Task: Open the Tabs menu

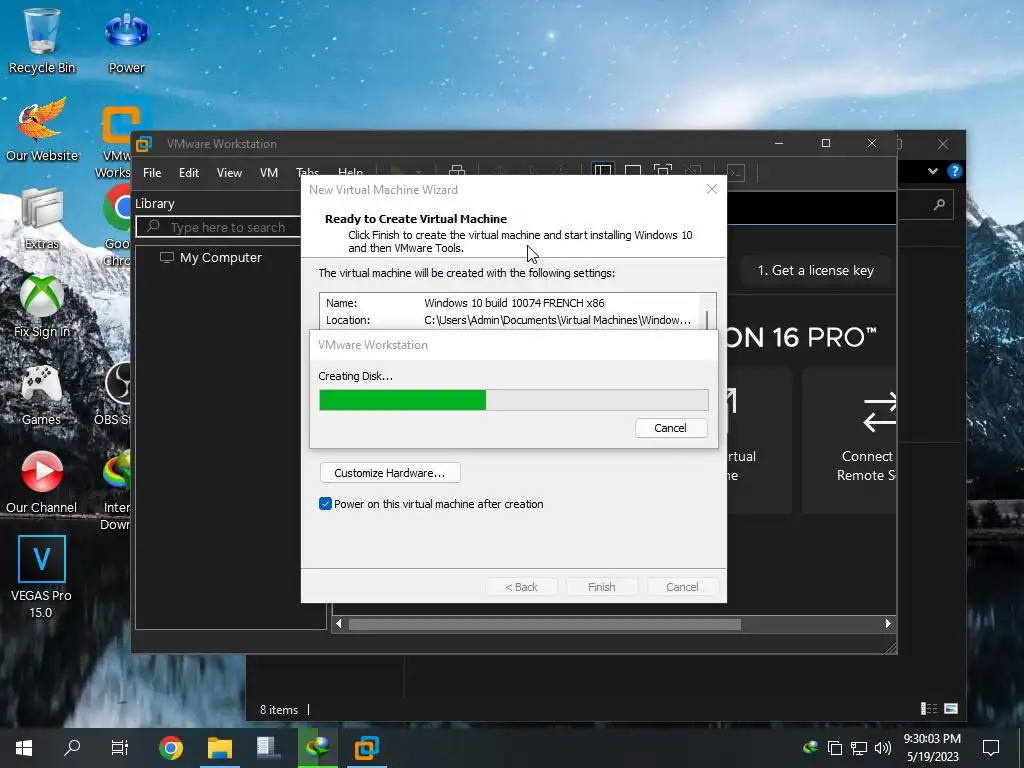Action: (307, 171)
